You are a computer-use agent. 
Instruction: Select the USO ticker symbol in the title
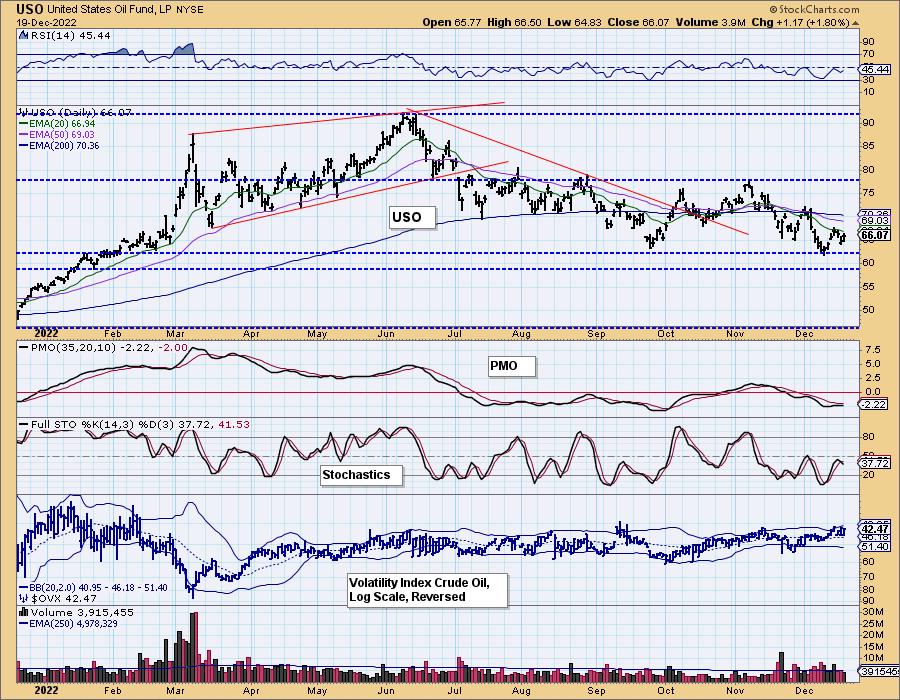click(x=29, y=9)
